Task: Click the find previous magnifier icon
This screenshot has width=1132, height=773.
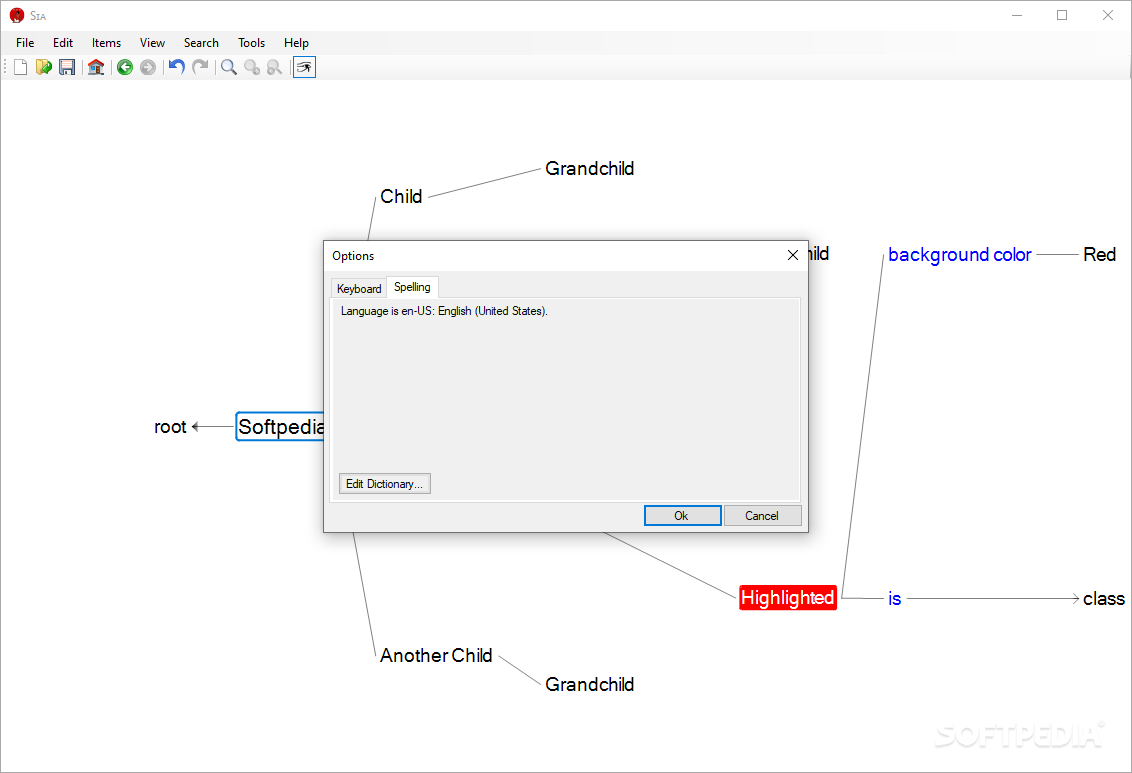Action: click(274, 67)
